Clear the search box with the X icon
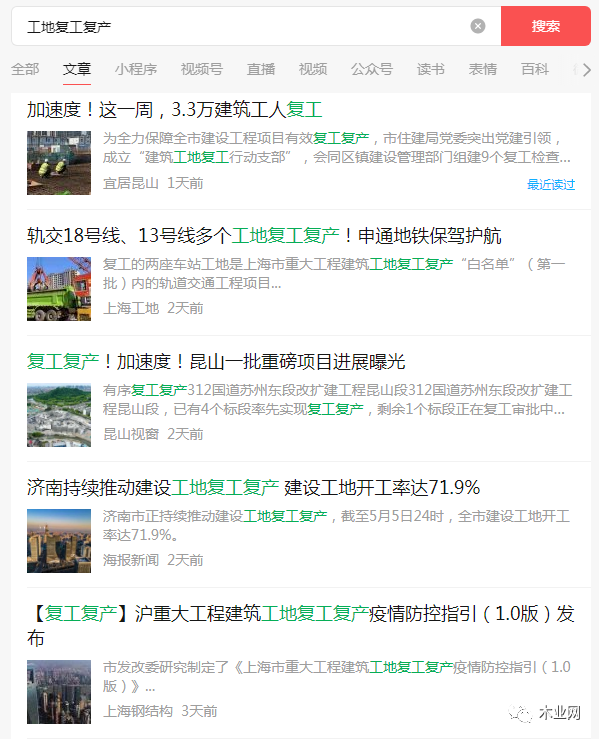The image size is (599, 739). 477,26
